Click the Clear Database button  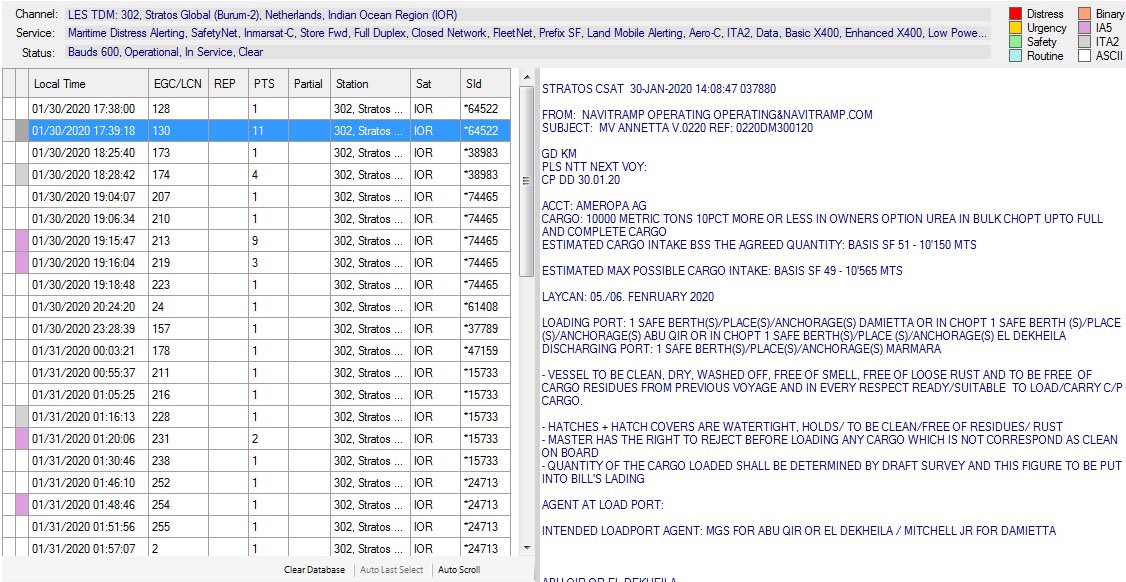pos(314,570)
